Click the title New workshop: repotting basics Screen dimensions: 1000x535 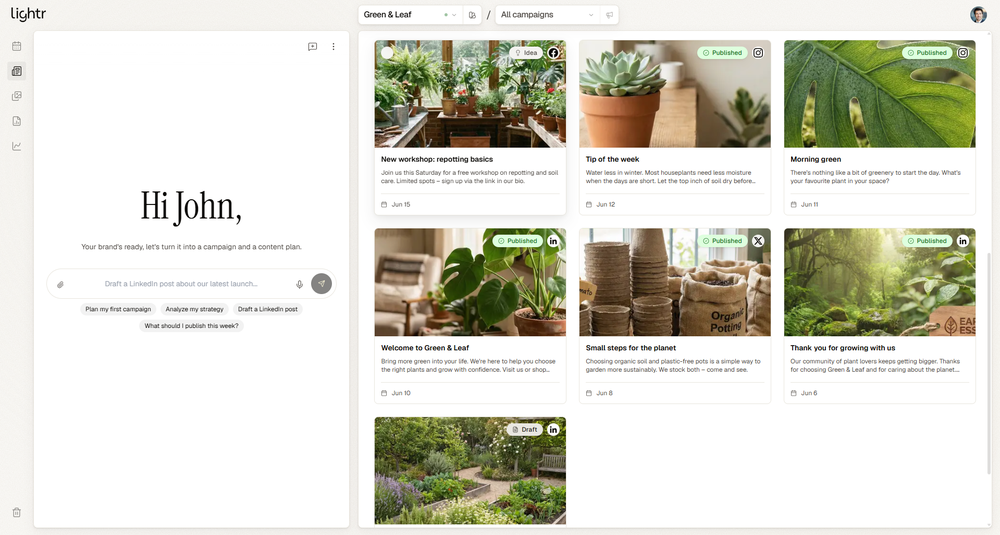pos(437,159)
